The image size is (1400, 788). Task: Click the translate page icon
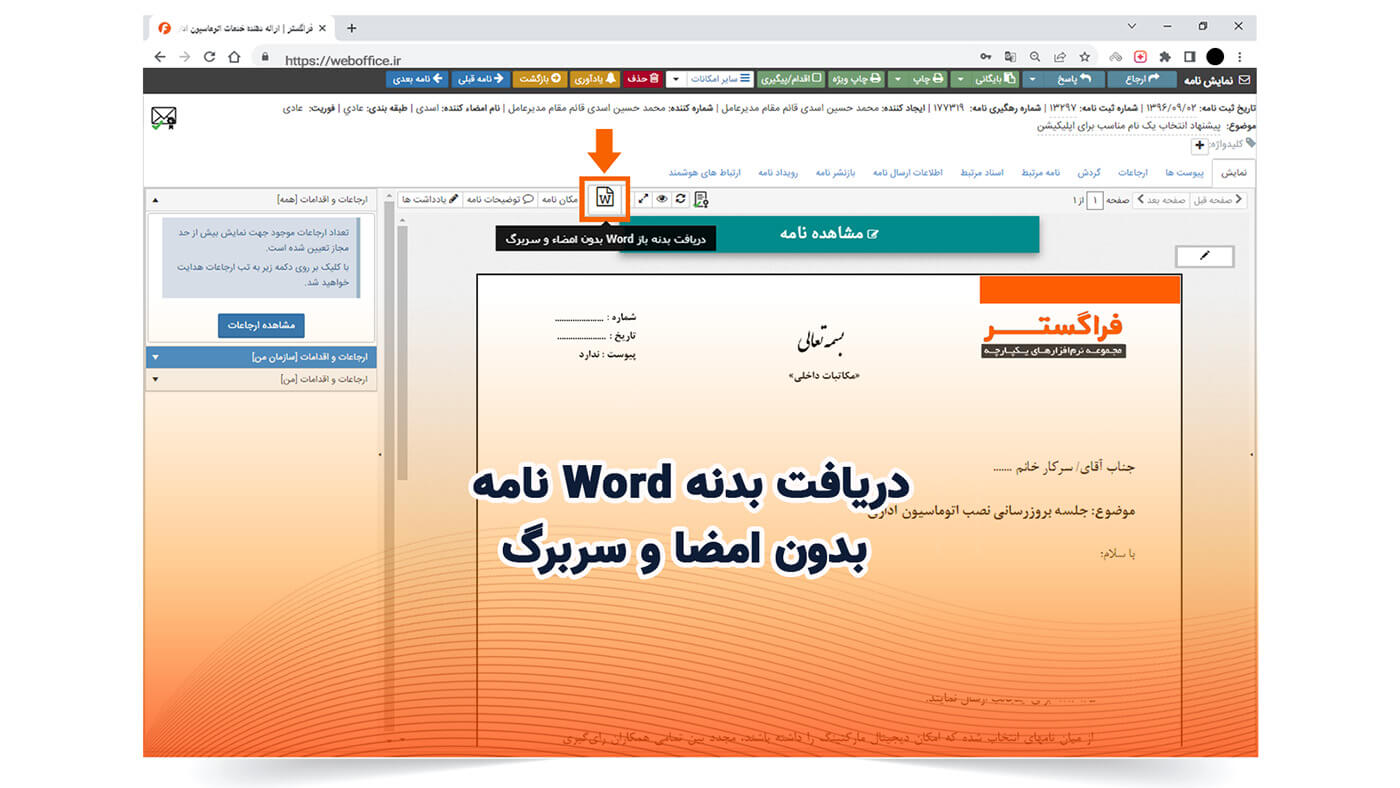pos(1011,57)
